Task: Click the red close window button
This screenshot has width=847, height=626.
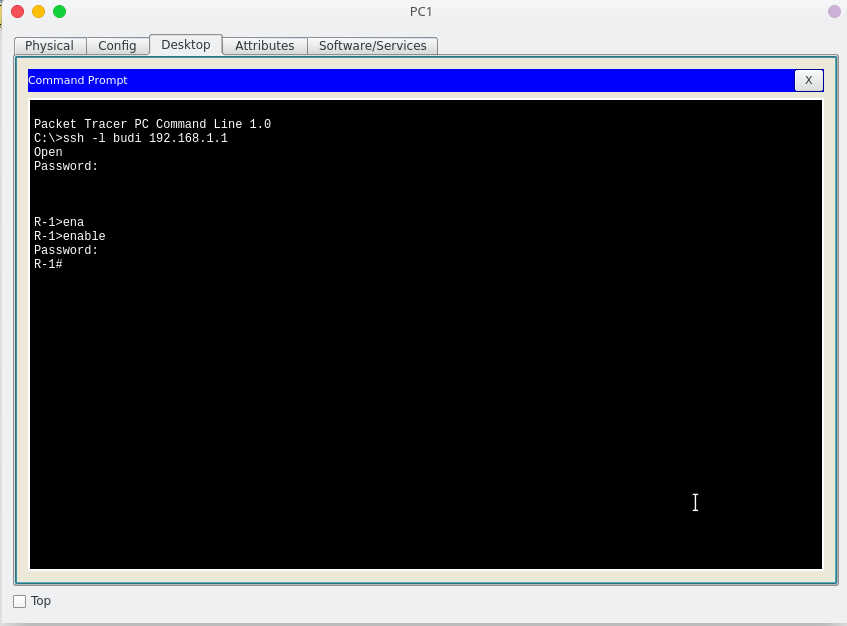Action: 17,12
